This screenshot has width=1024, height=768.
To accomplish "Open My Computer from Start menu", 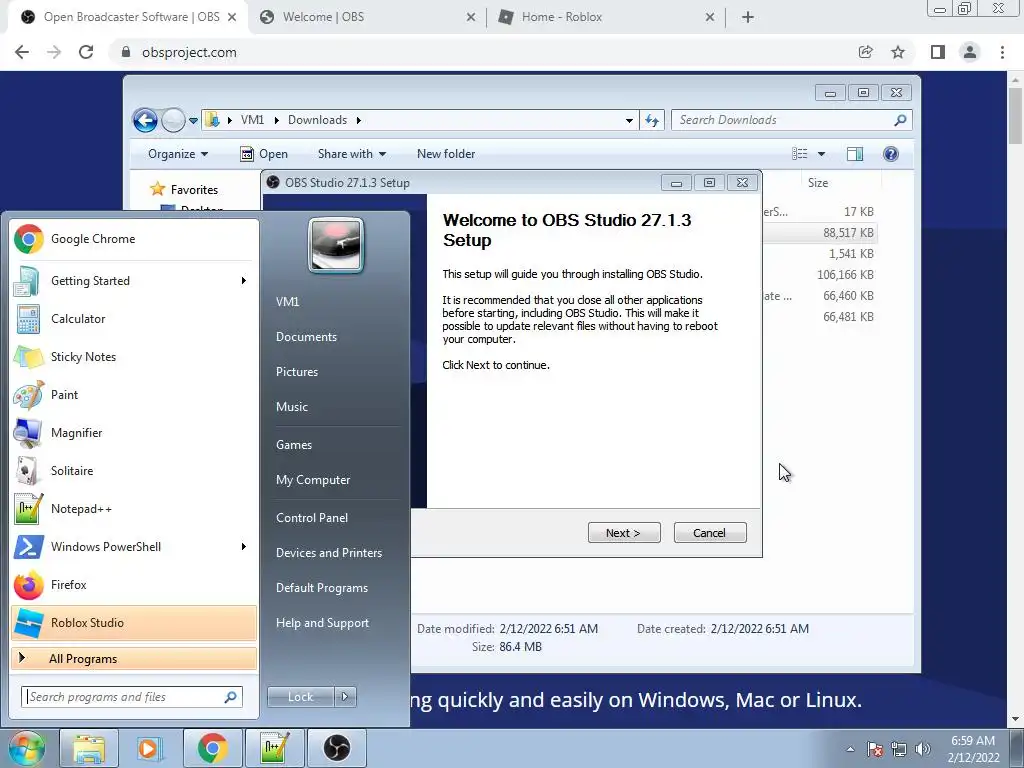I will [x=313, y=480].
